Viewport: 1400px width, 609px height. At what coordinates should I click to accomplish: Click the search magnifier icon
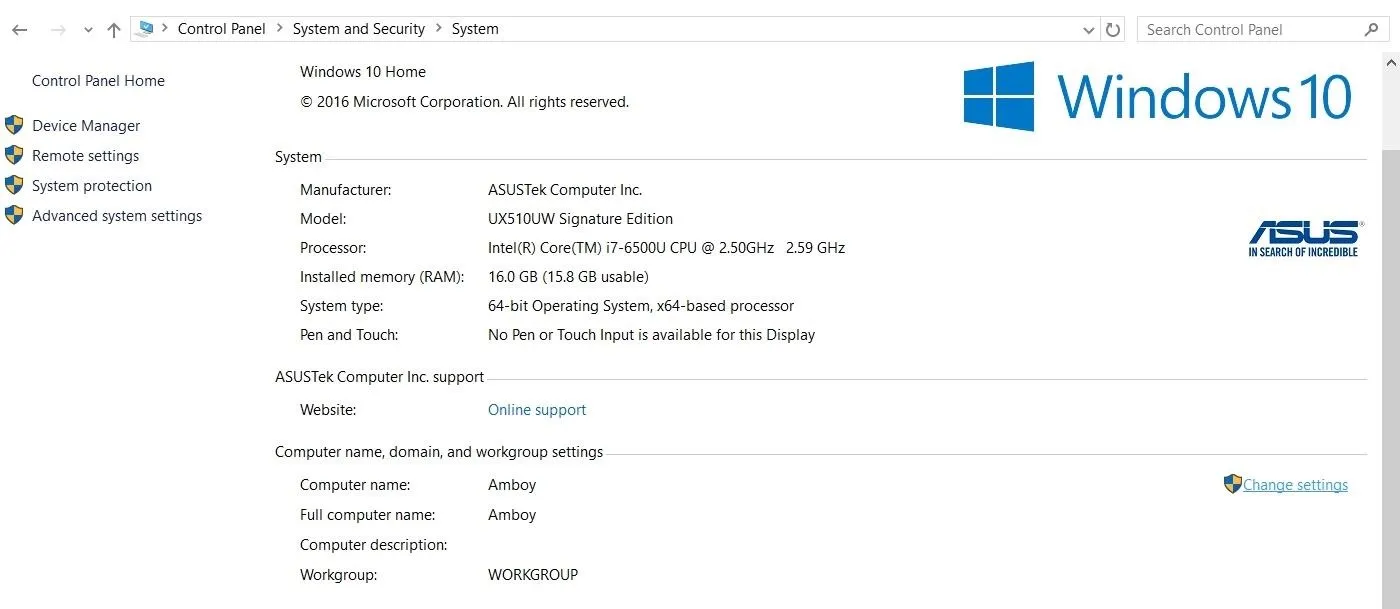click(1372, 30)
